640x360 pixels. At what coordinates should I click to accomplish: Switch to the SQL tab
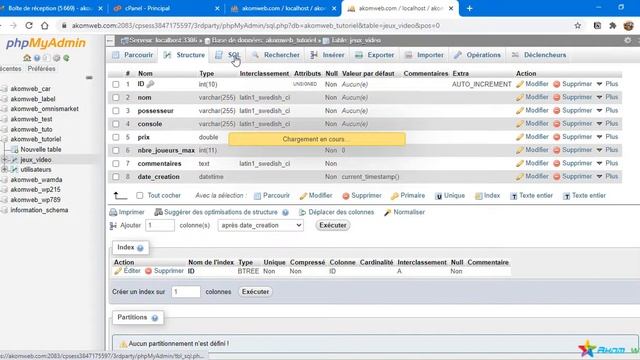(228, 55)
